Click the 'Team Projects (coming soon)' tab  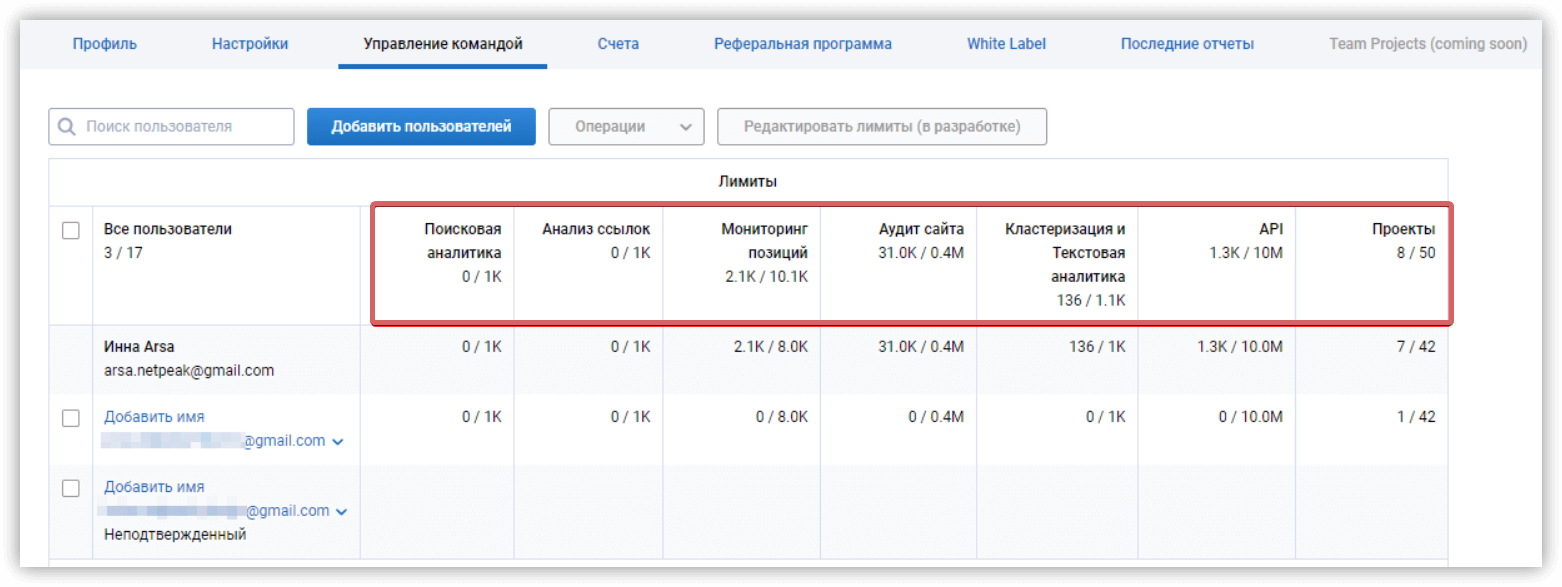pos(1428,44)
